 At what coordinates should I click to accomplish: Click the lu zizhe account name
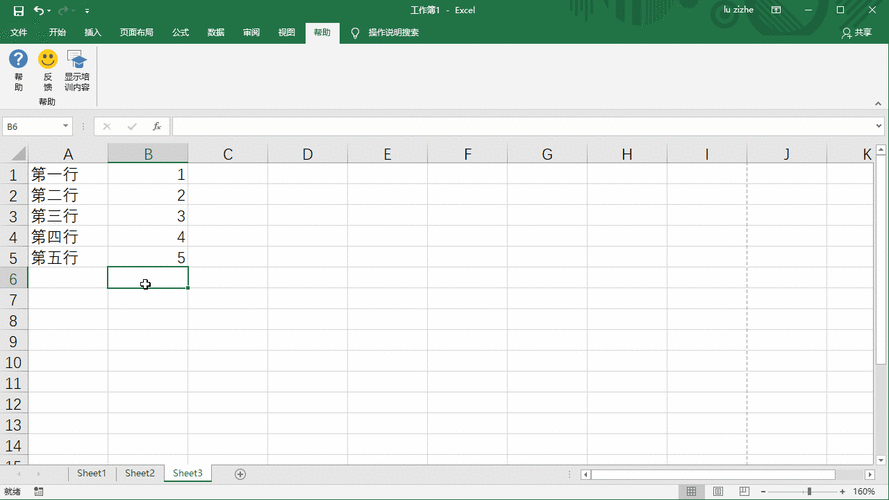(738, 10)
